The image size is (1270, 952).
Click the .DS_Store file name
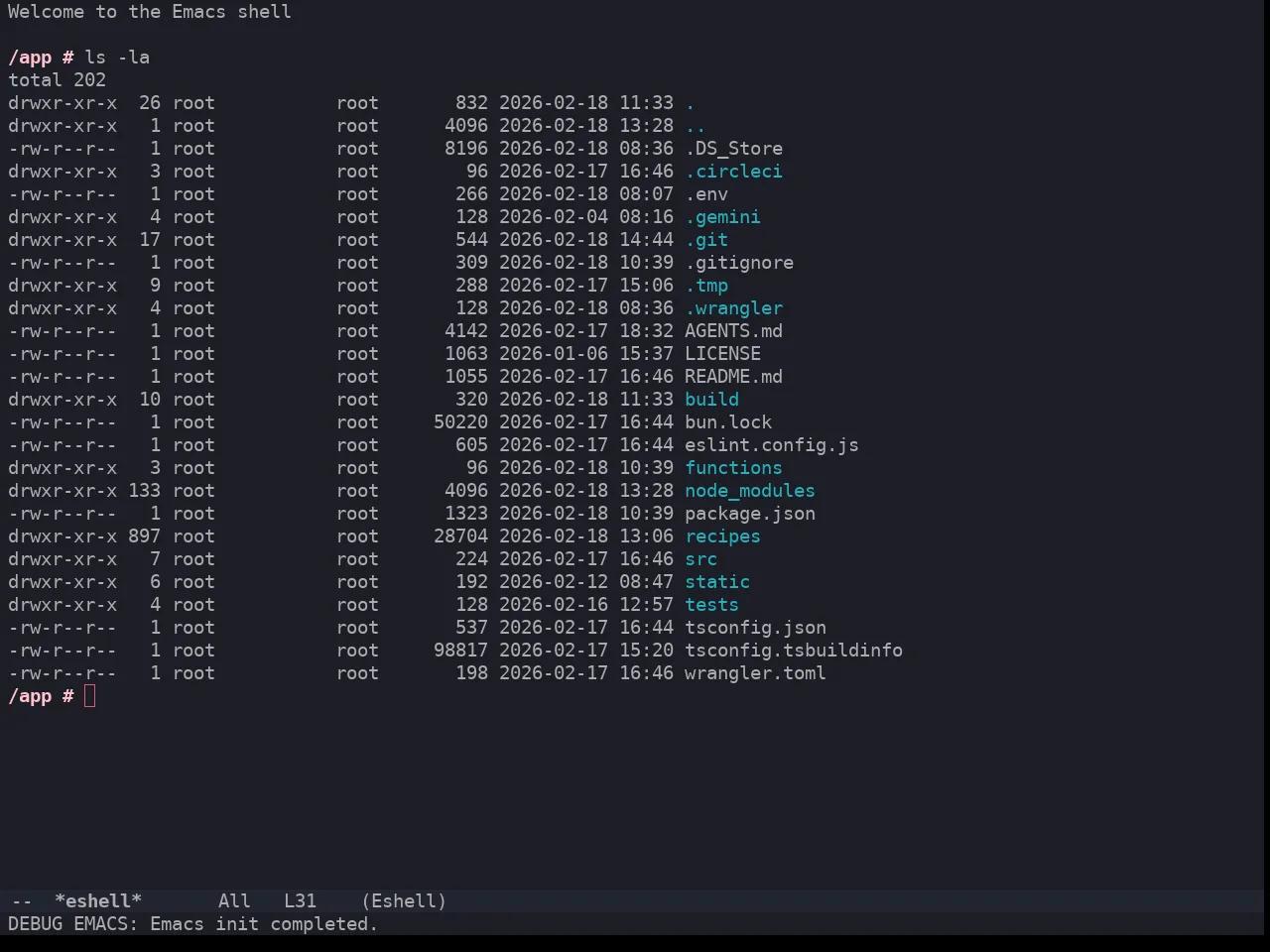733,149
